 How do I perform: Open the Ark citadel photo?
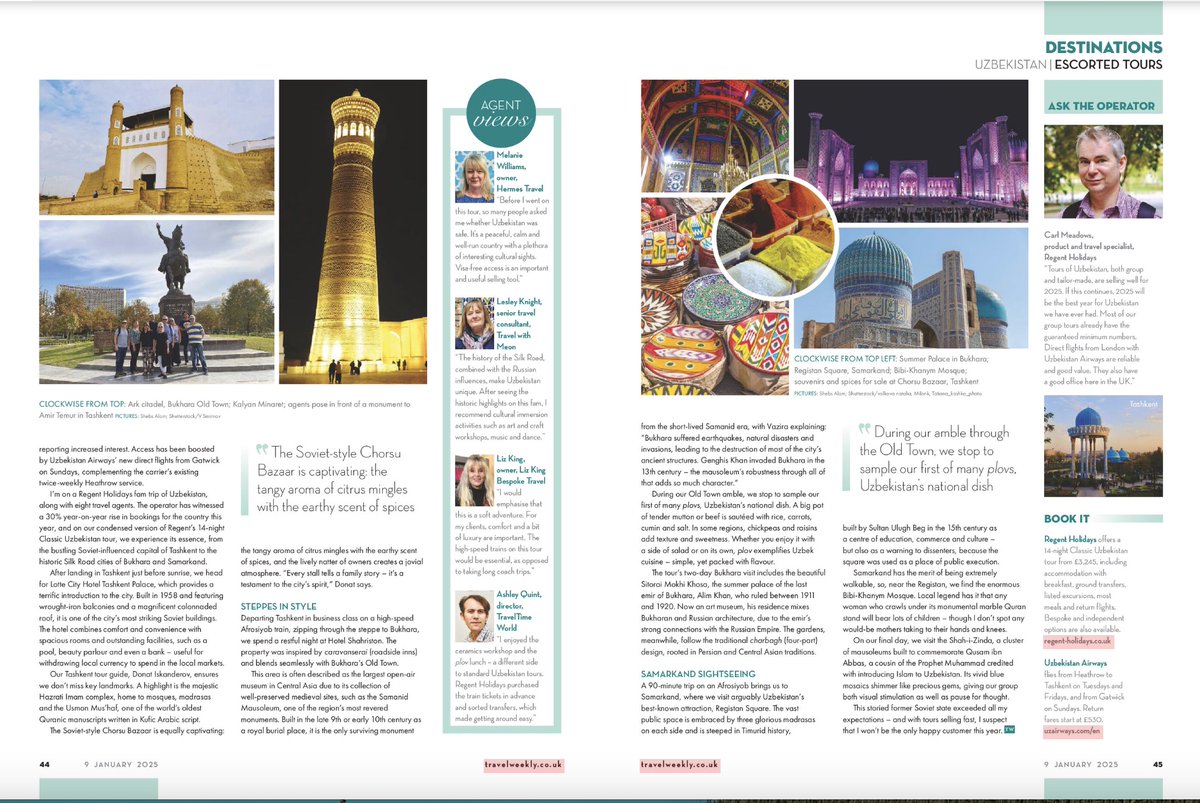[x=157, y=147]
